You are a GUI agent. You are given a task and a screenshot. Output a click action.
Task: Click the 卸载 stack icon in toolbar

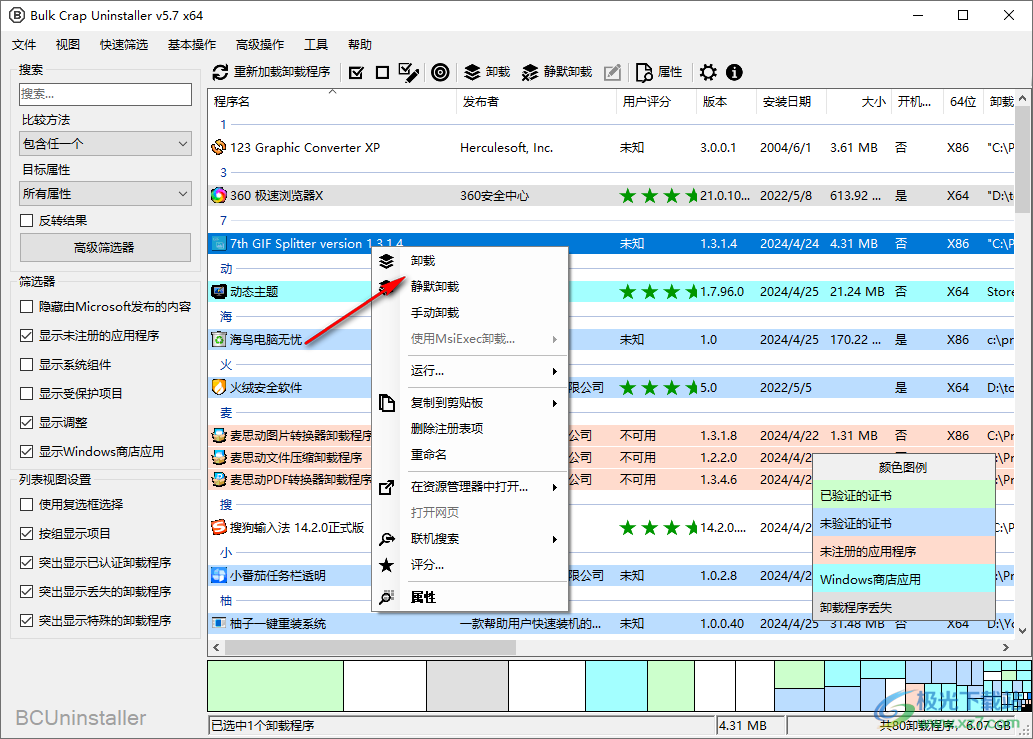click(x=472, y=72)
